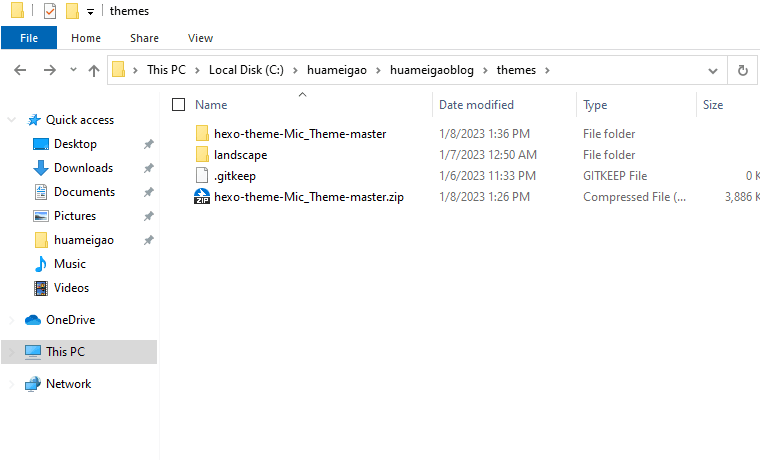Image resolution: width=760 pixels, height=460 pixels.
Task: Open the recent locations dropdown arrow
Action: pyautogui.click(x=73, y=70)
